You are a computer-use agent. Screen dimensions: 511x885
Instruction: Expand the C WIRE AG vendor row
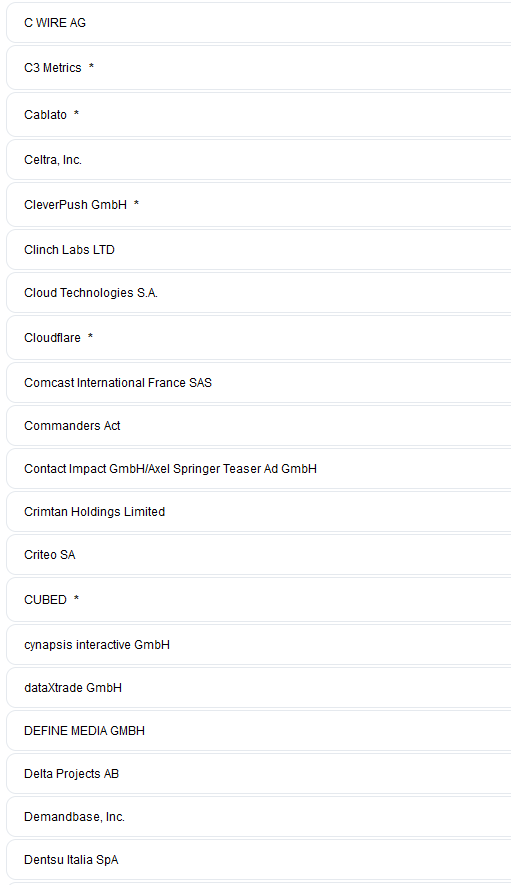tap(259, 23)
